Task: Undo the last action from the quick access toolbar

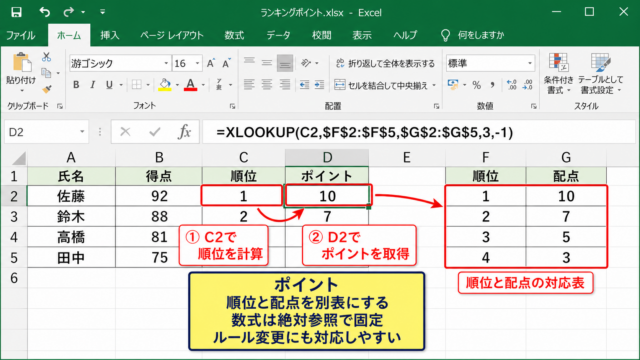Action: [x=44, y=12]
